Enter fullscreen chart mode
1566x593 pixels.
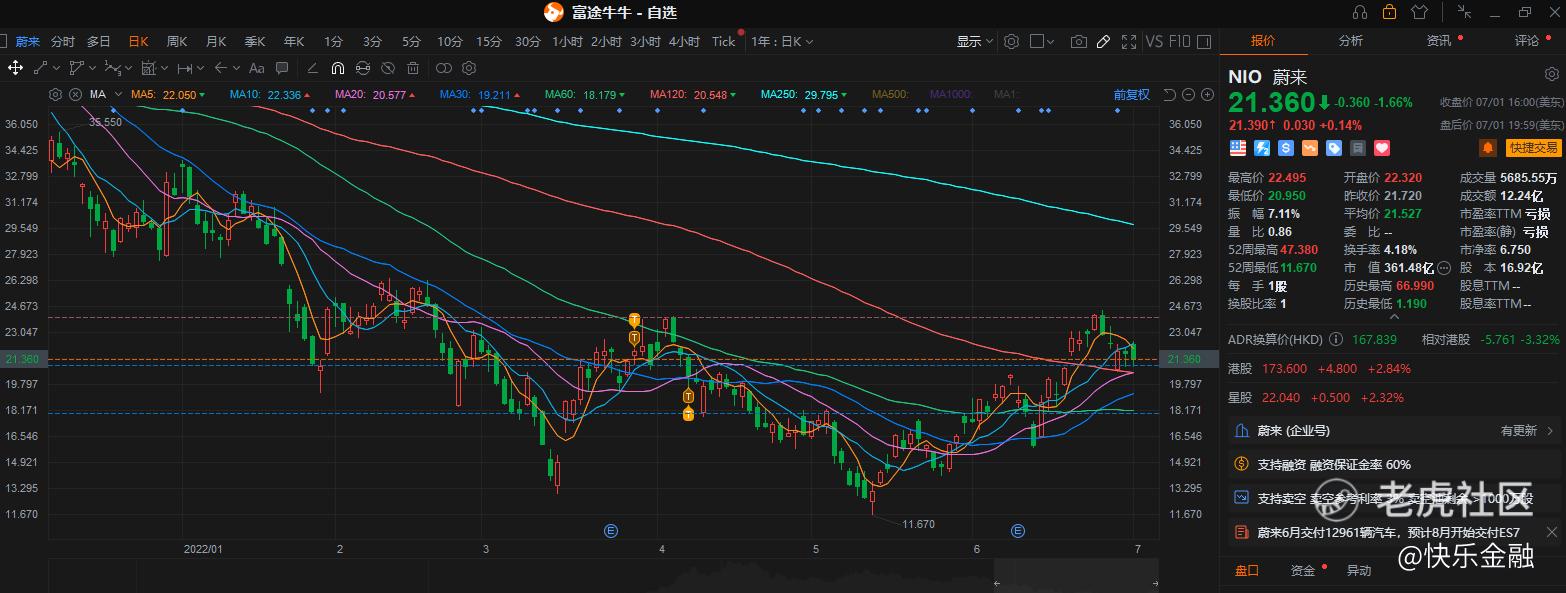click(x=1129, y=42)
